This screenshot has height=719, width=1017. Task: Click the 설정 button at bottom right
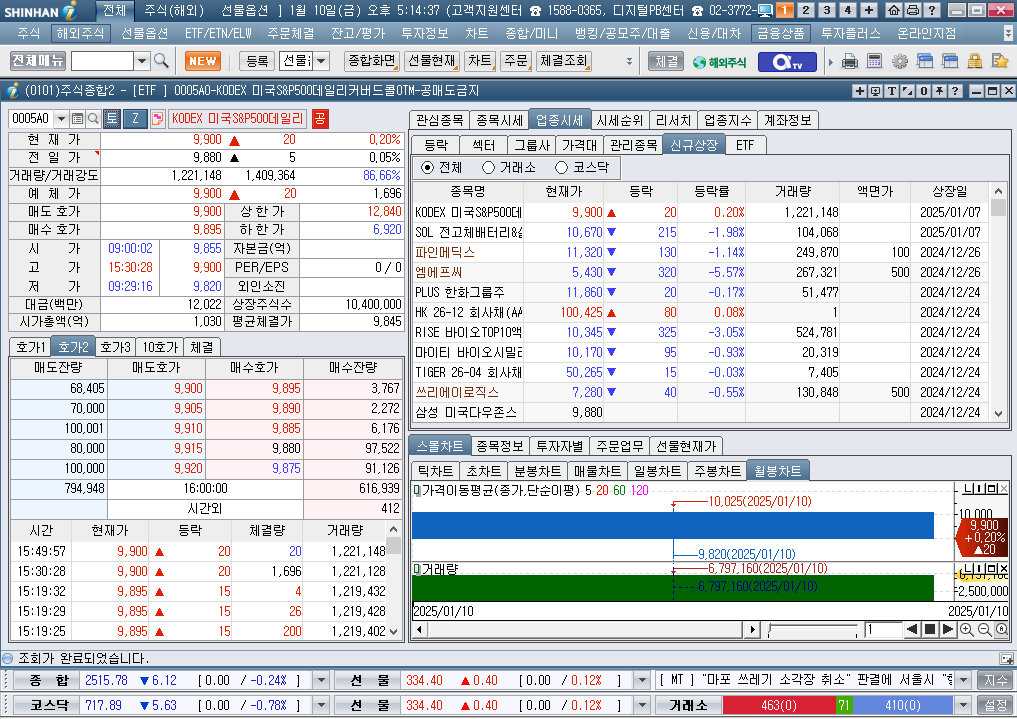coord(996,705)
